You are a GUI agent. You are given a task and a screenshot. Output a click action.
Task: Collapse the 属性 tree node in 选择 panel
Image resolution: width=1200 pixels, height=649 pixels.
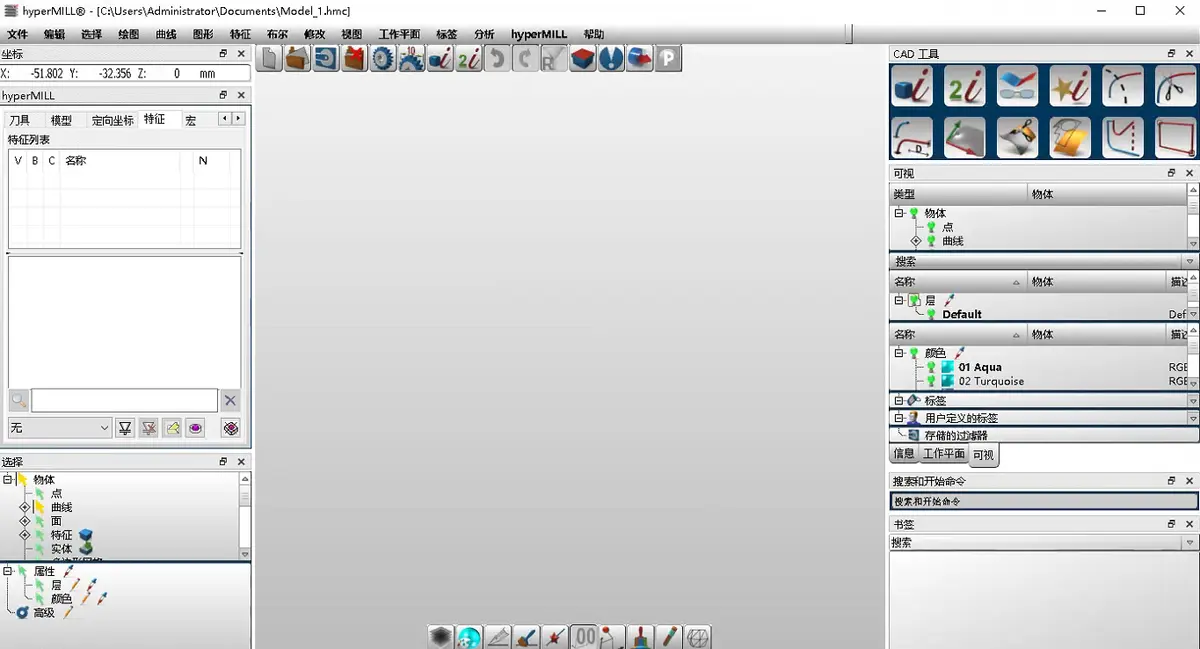7,571
